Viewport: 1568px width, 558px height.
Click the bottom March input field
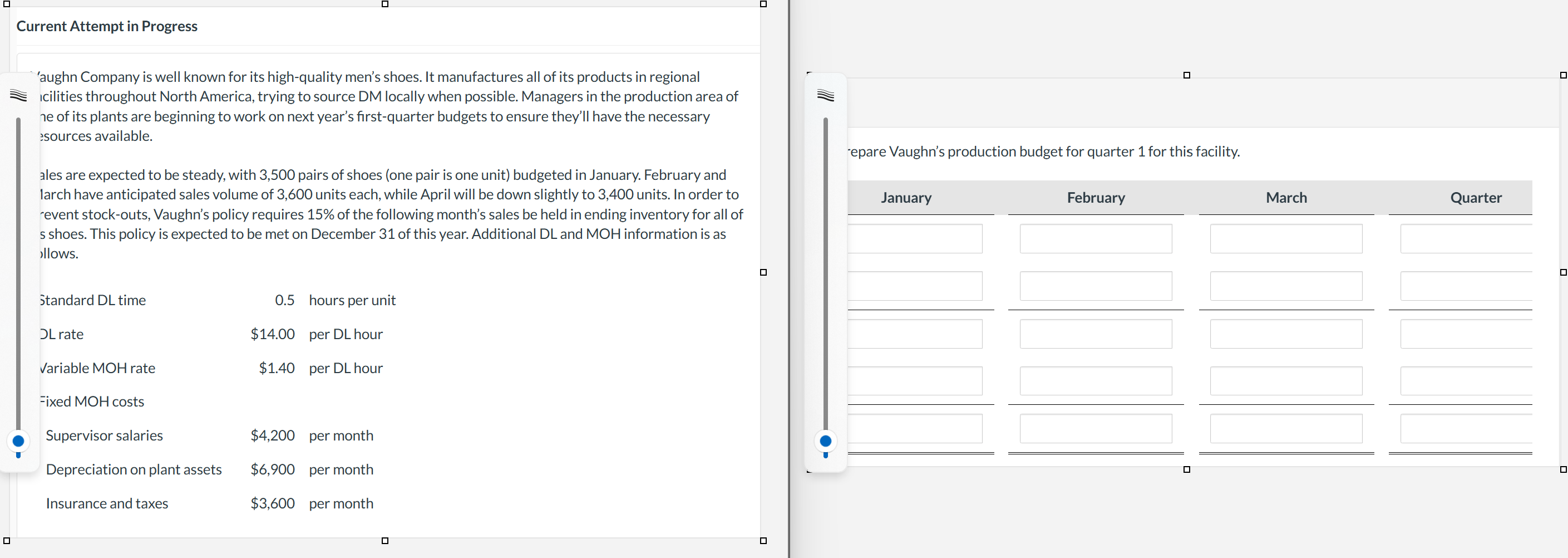[x=1286, y=428]
